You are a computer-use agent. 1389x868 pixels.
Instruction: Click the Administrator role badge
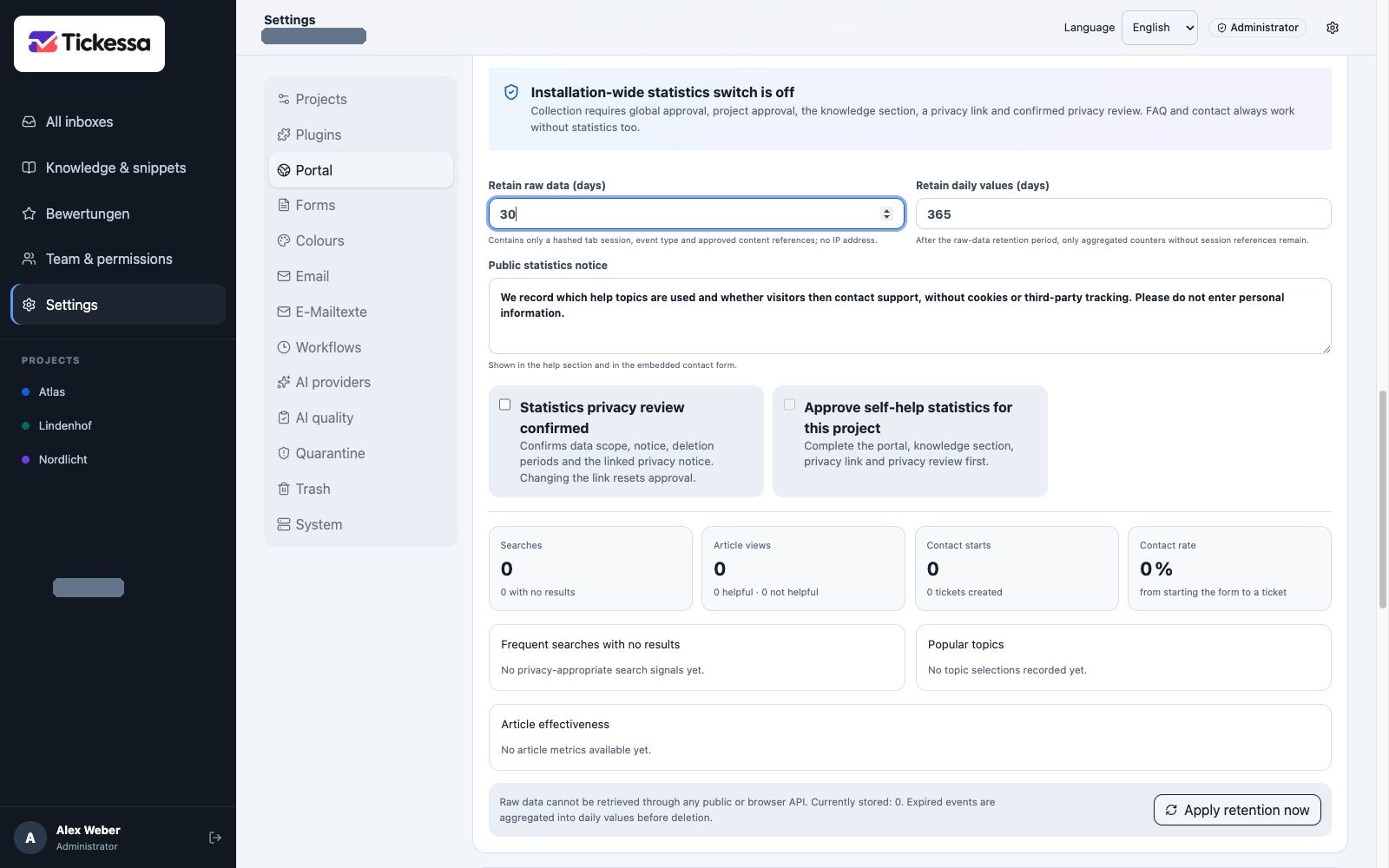coord(1257,28)
